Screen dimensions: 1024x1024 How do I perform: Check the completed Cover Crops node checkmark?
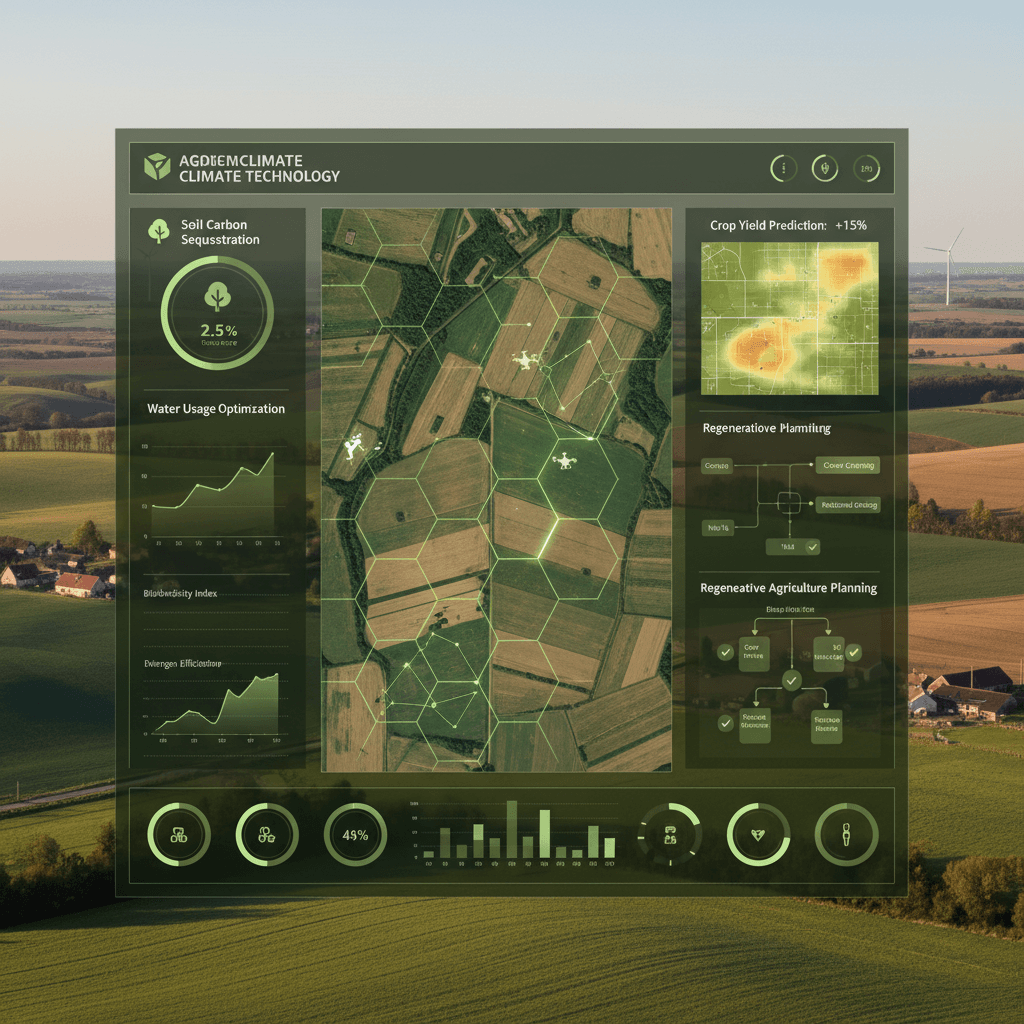[x=727, y=651]
